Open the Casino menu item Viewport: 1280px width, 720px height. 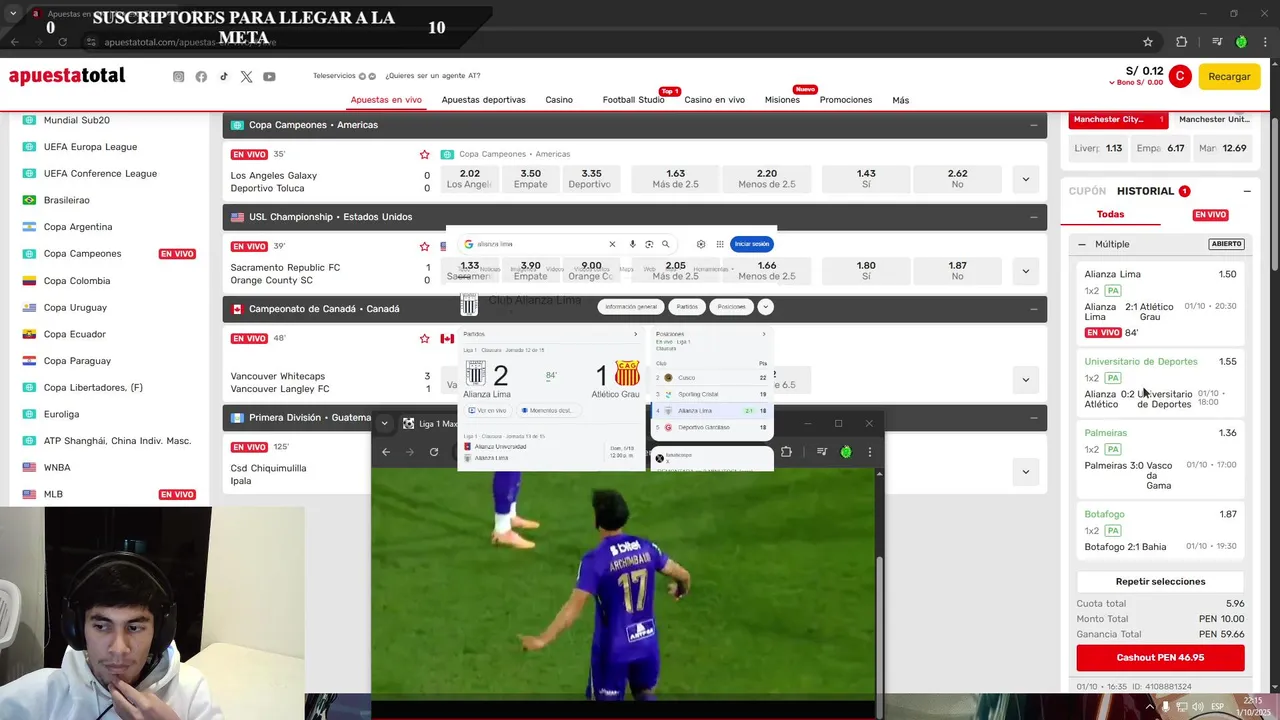[x=559, y=100]
